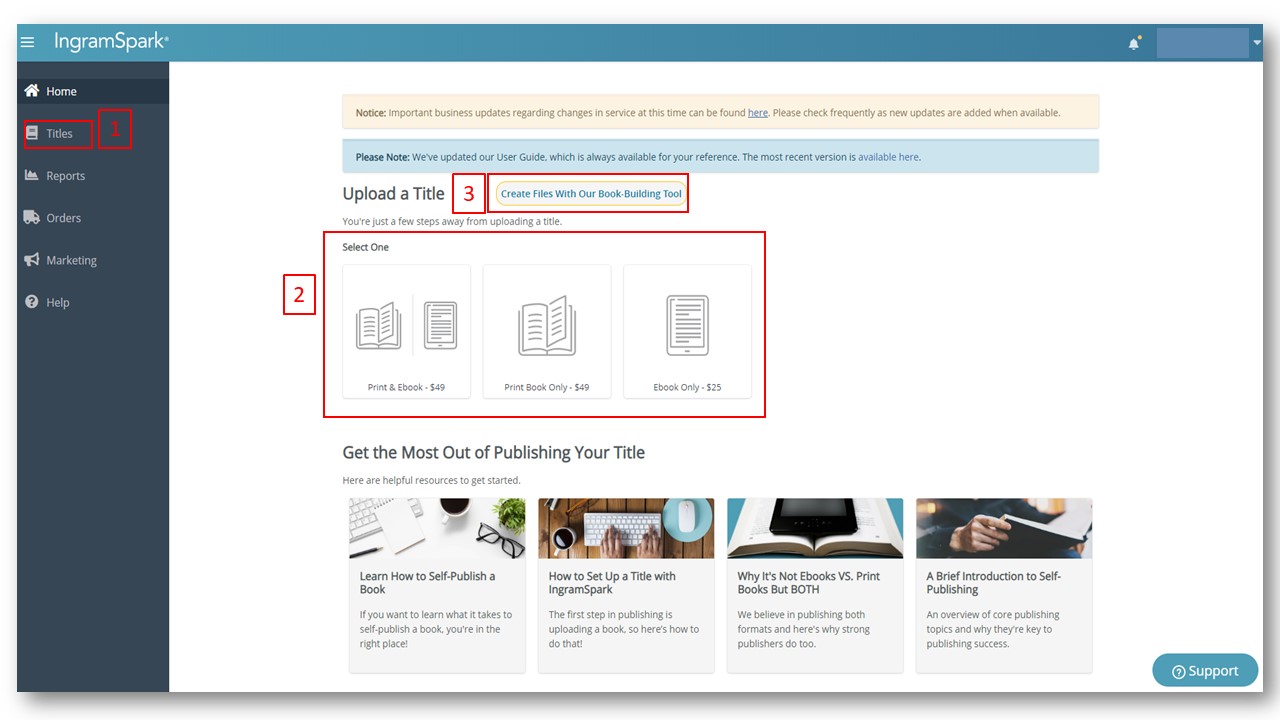Click 'How to Set Up a Title with IngramSpark'
Viewport: 1280px width, 720px height.
click(612, 583)
